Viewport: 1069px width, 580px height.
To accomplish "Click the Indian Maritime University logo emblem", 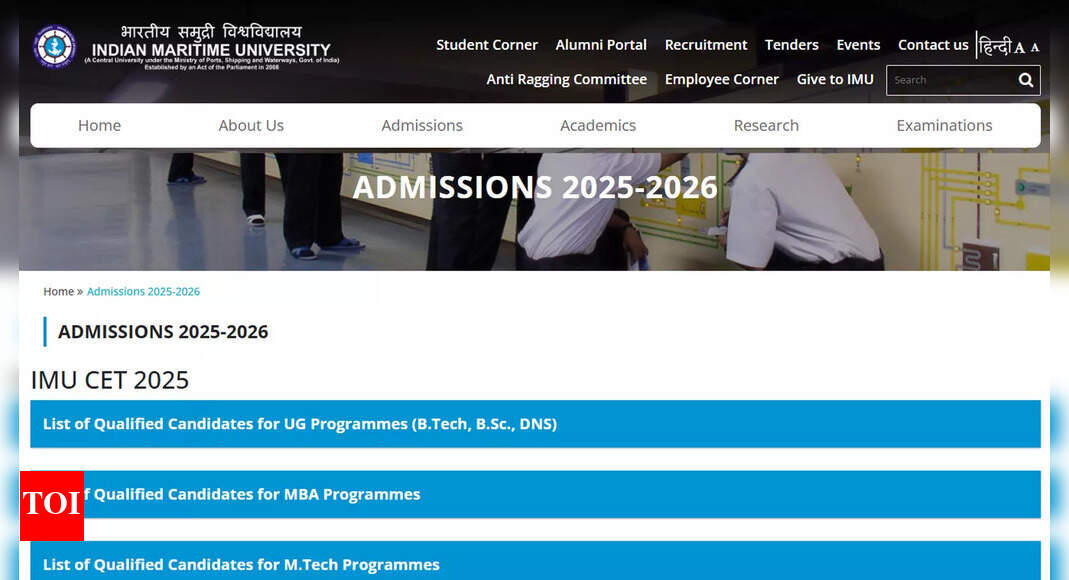I will point(54,46).
